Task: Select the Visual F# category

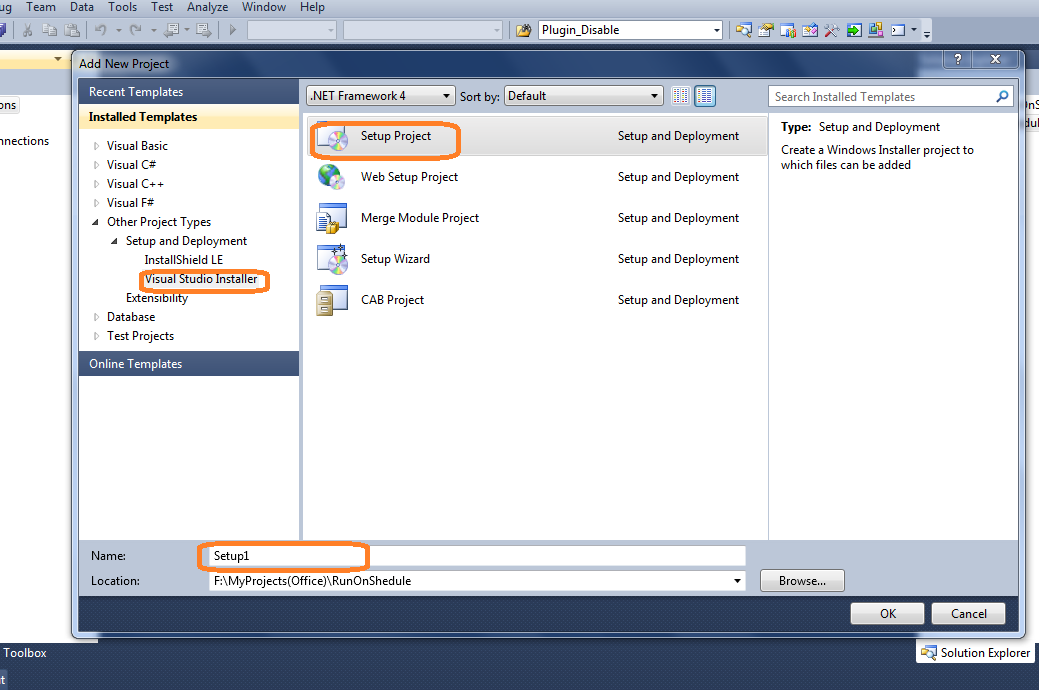Action: [x=131, y=203]
